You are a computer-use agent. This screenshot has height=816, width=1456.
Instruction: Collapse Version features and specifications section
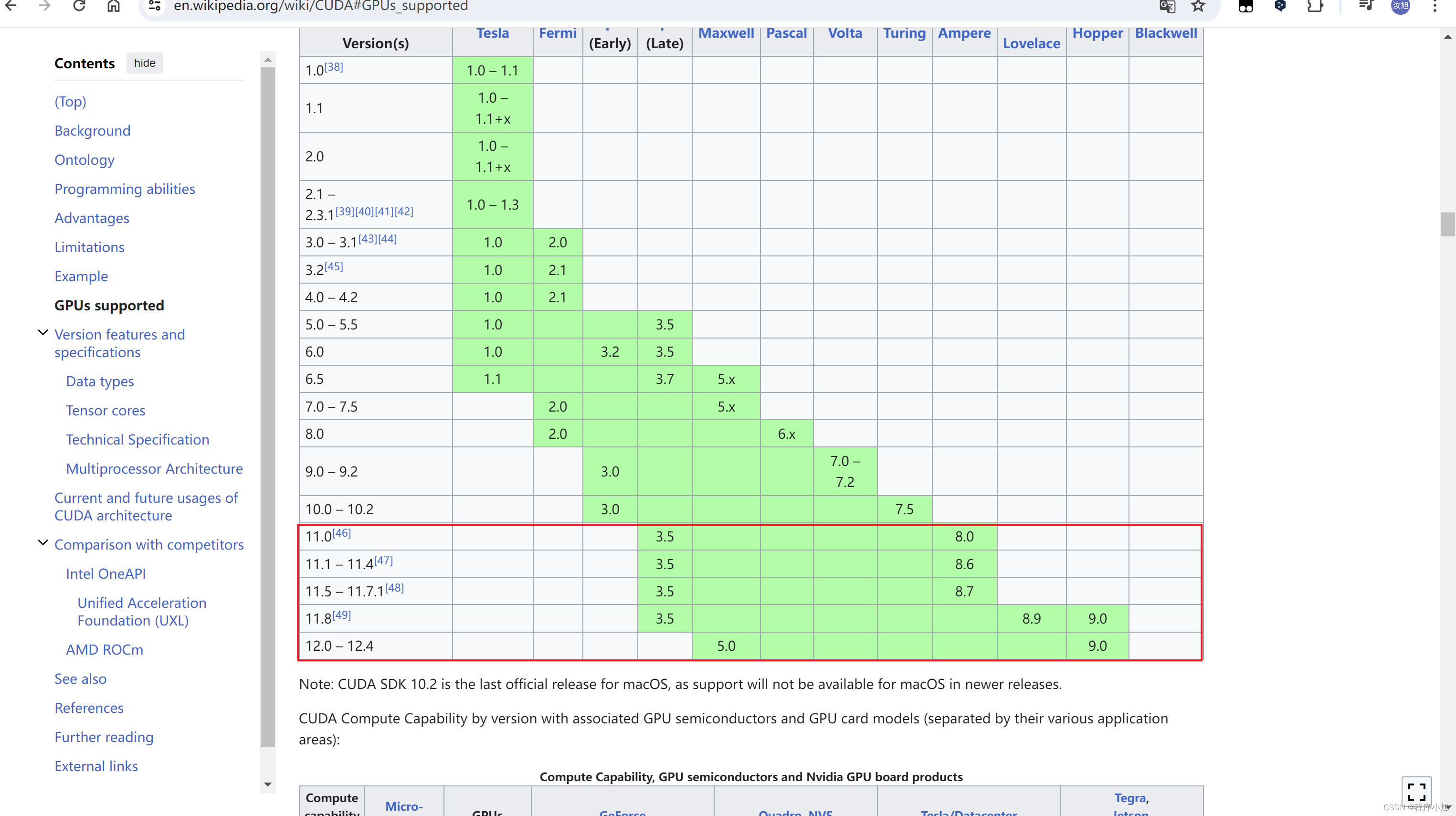pos(42,332)
